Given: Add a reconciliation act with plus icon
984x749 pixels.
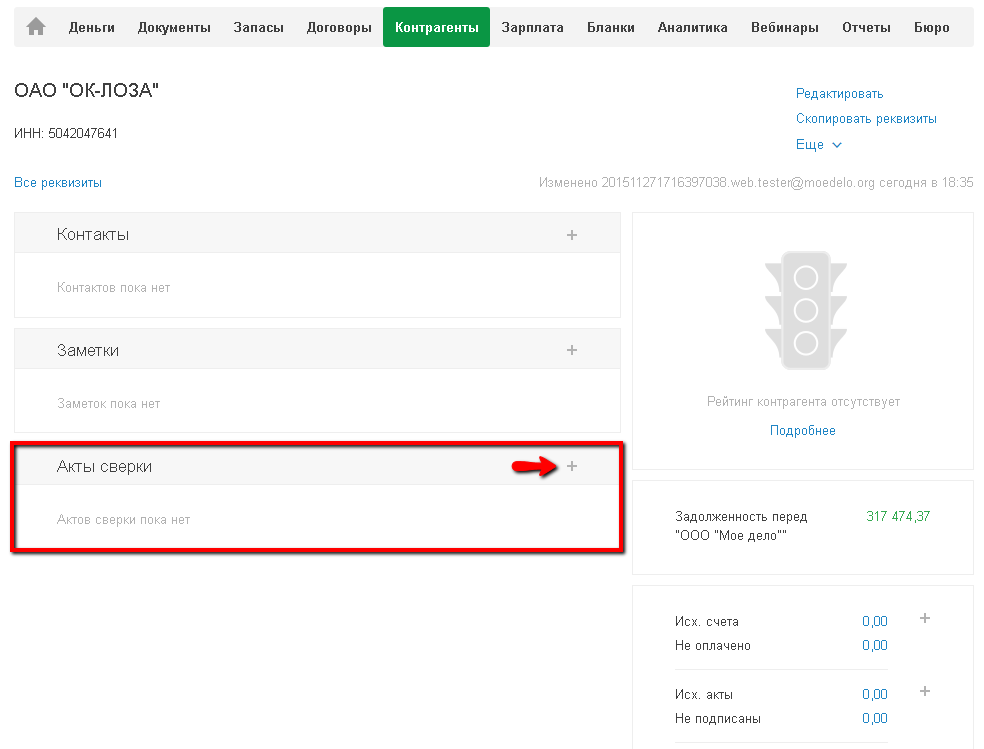Looking at the screenshot, I should coord(572,467).
